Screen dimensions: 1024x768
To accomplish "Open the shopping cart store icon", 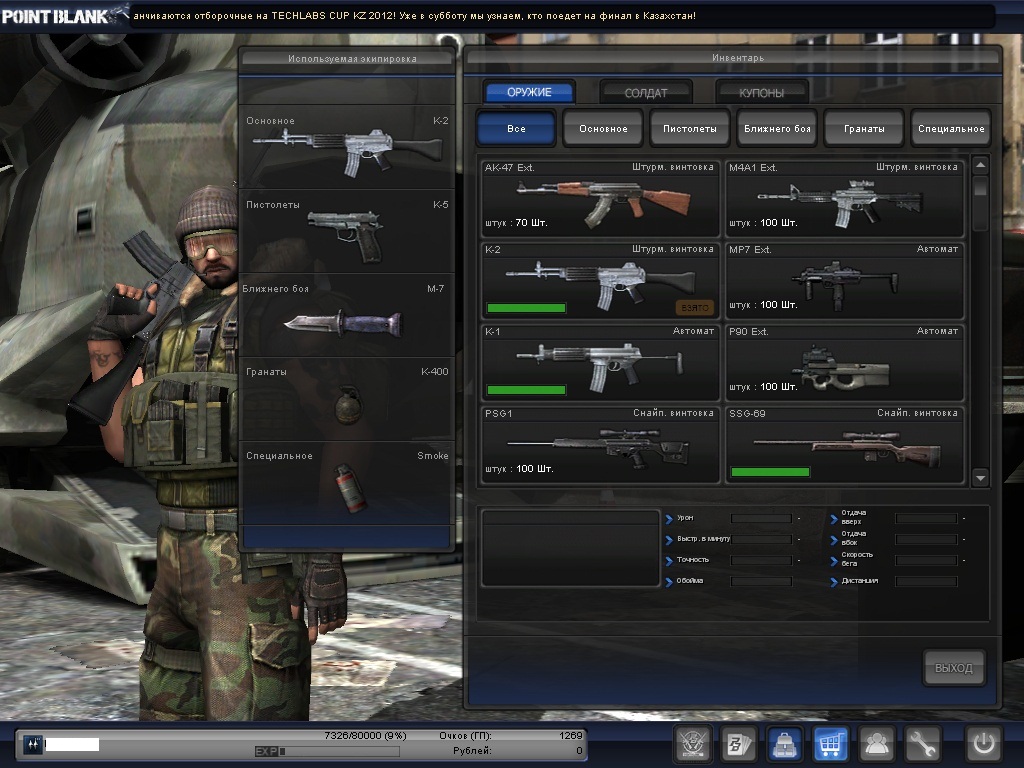I will (830, 744).
